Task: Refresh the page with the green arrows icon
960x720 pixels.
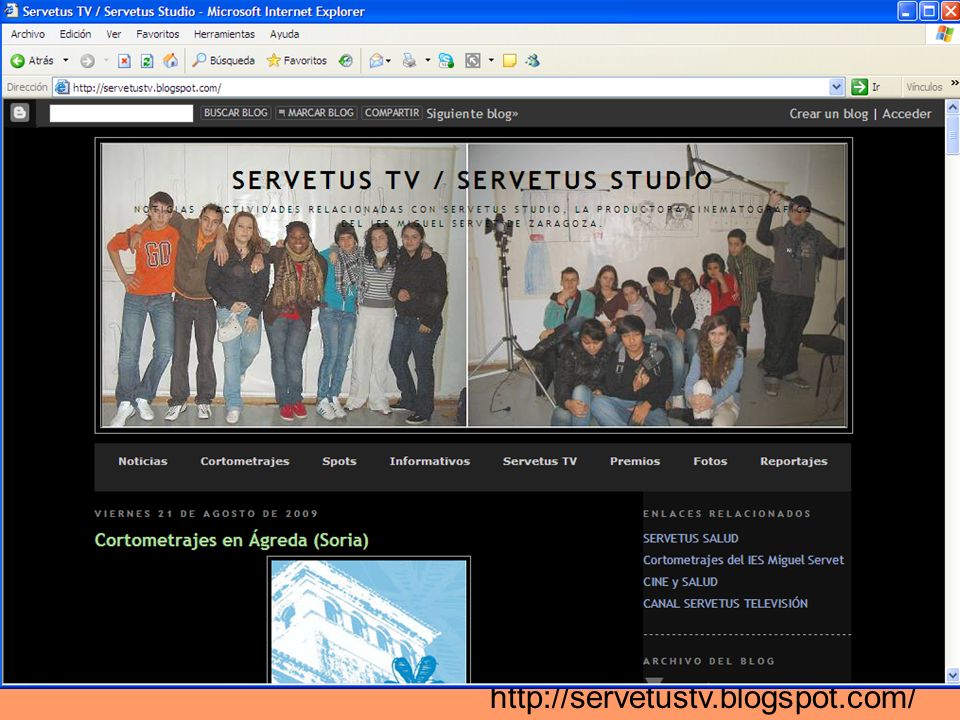Action: coord(147,61)
